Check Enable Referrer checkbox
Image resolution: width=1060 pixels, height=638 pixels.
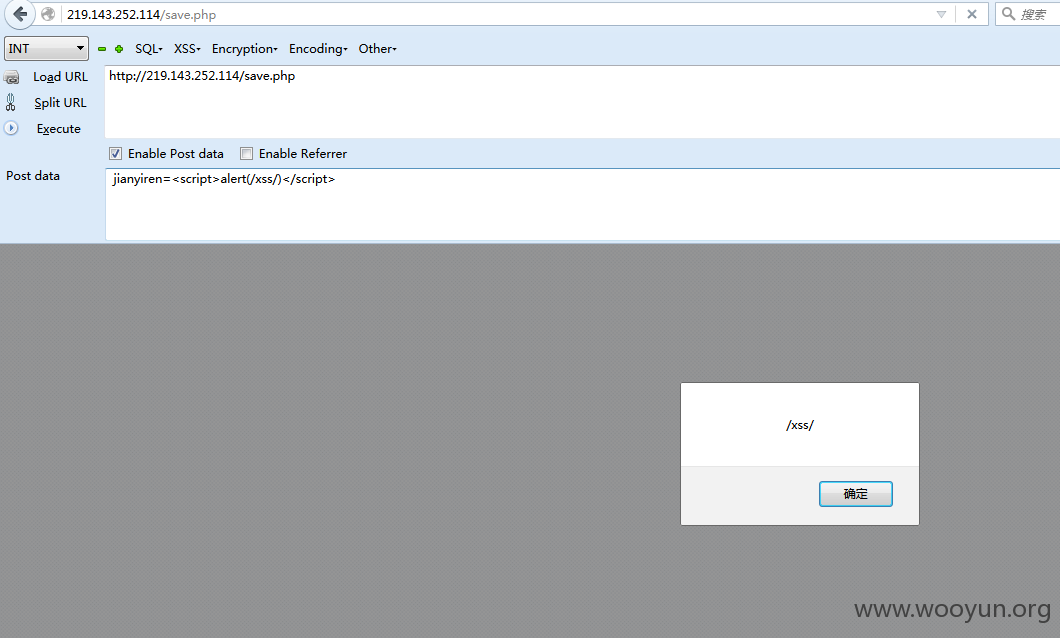247,153
